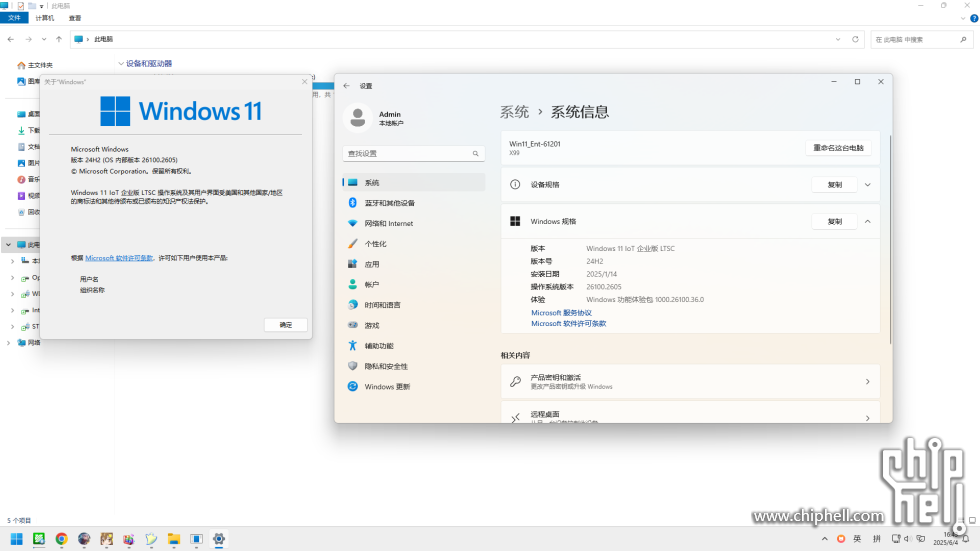980x551 pixels.
Task: Toggle 拼 input mode in tray
Action: tap(877, 539)
